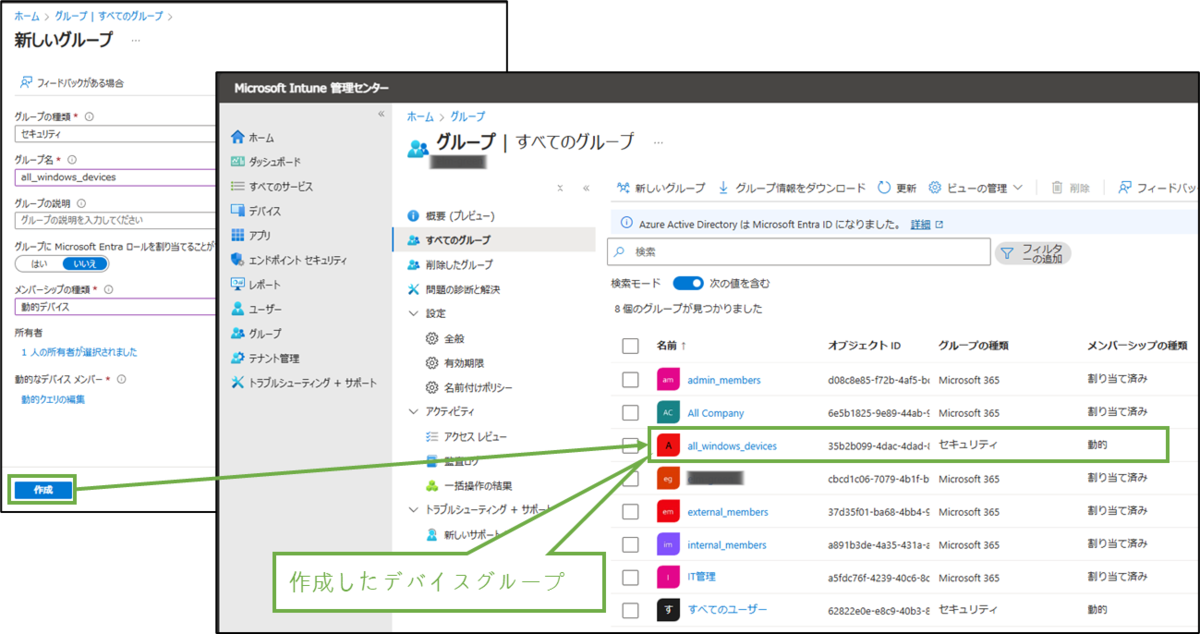Select いいえ on the Entra role toggle
Viewport: 1200px width, 634px height.
point(84,264)
